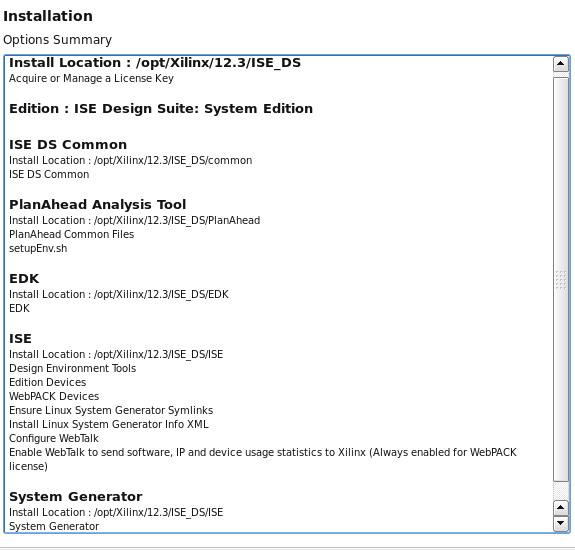The width and height of the screenshot is (575, 550).
Task: Click "Install Linux System Generator Info XML"
Action: 109,424
